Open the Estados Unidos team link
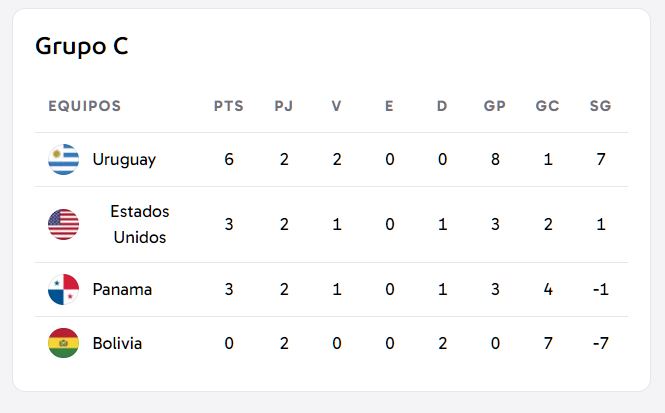The width and height of the screenshot is (665, 413). 140,224
